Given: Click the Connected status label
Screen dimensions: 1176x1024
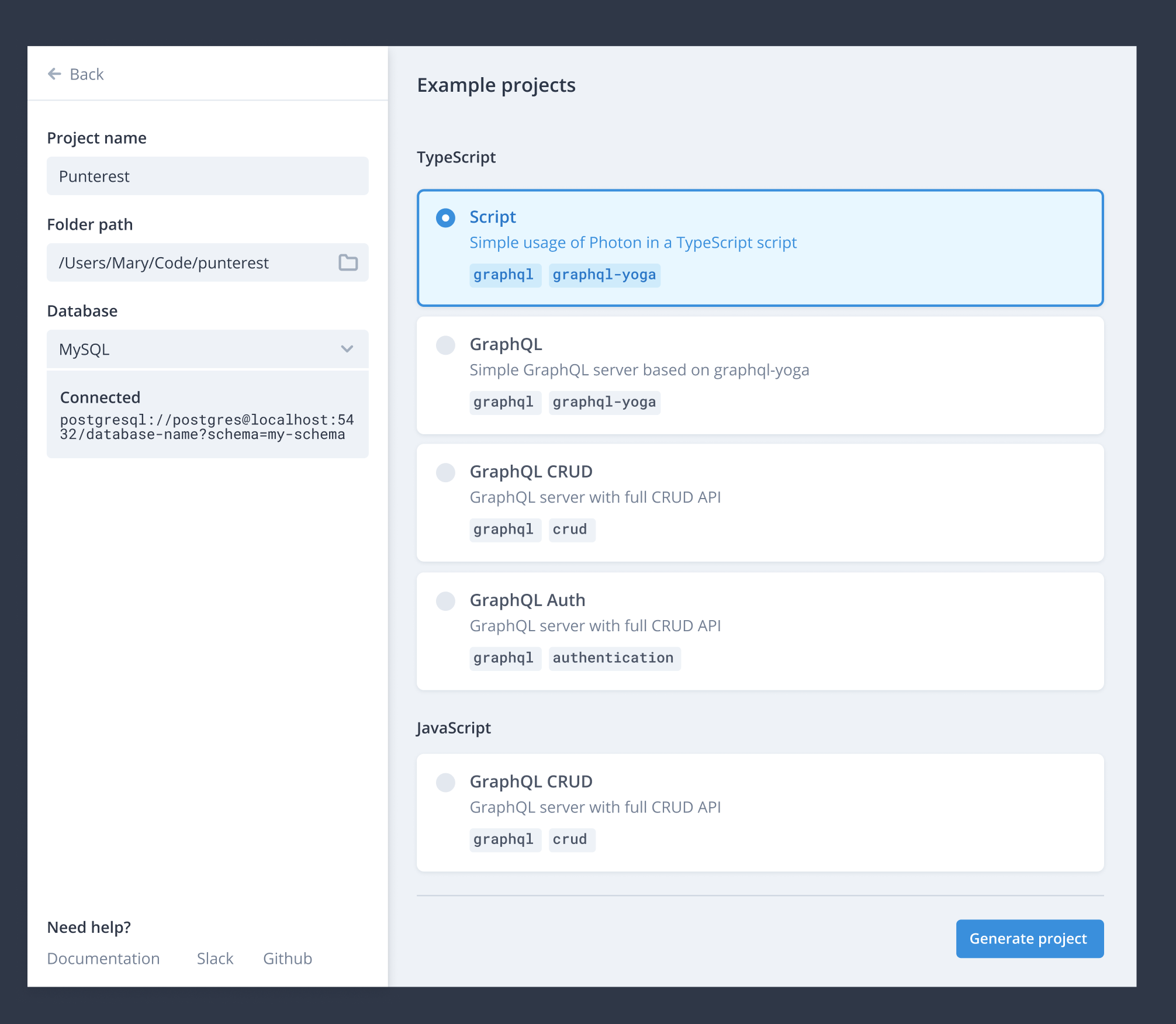Looking at the screenshot, I should (100, 397).
